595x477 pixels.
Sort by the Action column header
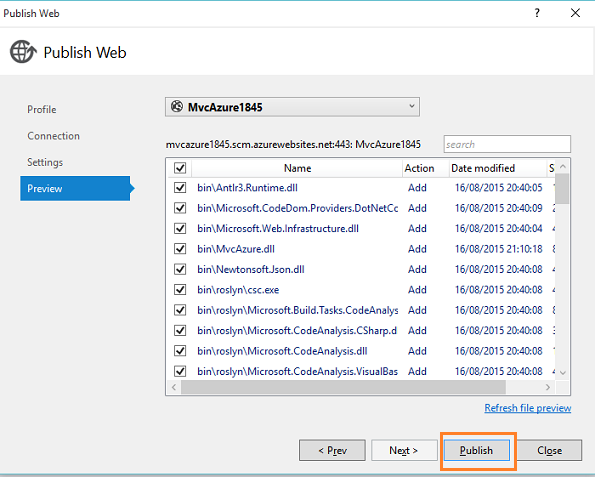pyautogui.click(x=426, y=168)
